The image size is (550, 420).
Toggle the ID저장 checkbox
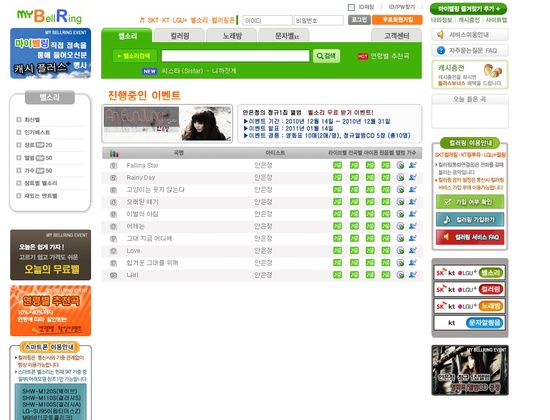pos(351,7)
